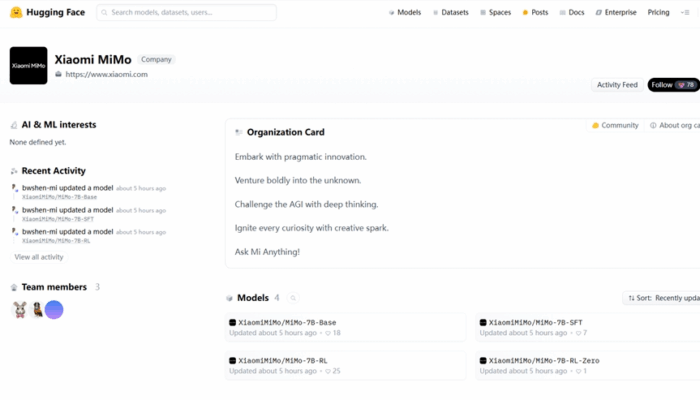Focus the search models, datasets, users field
700x400 pixels.
187,12
